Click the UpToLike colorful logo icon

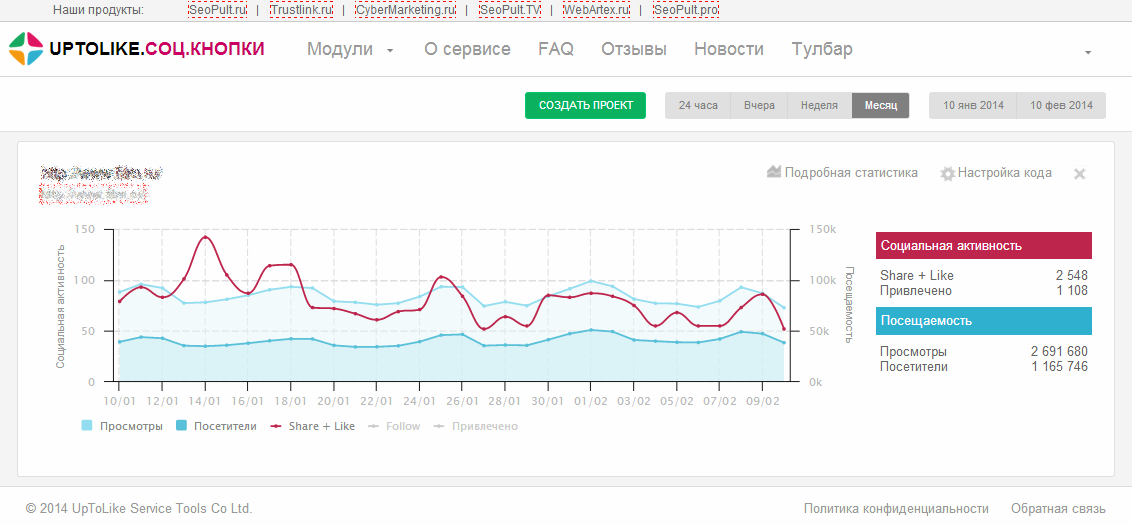click(26, 48)
